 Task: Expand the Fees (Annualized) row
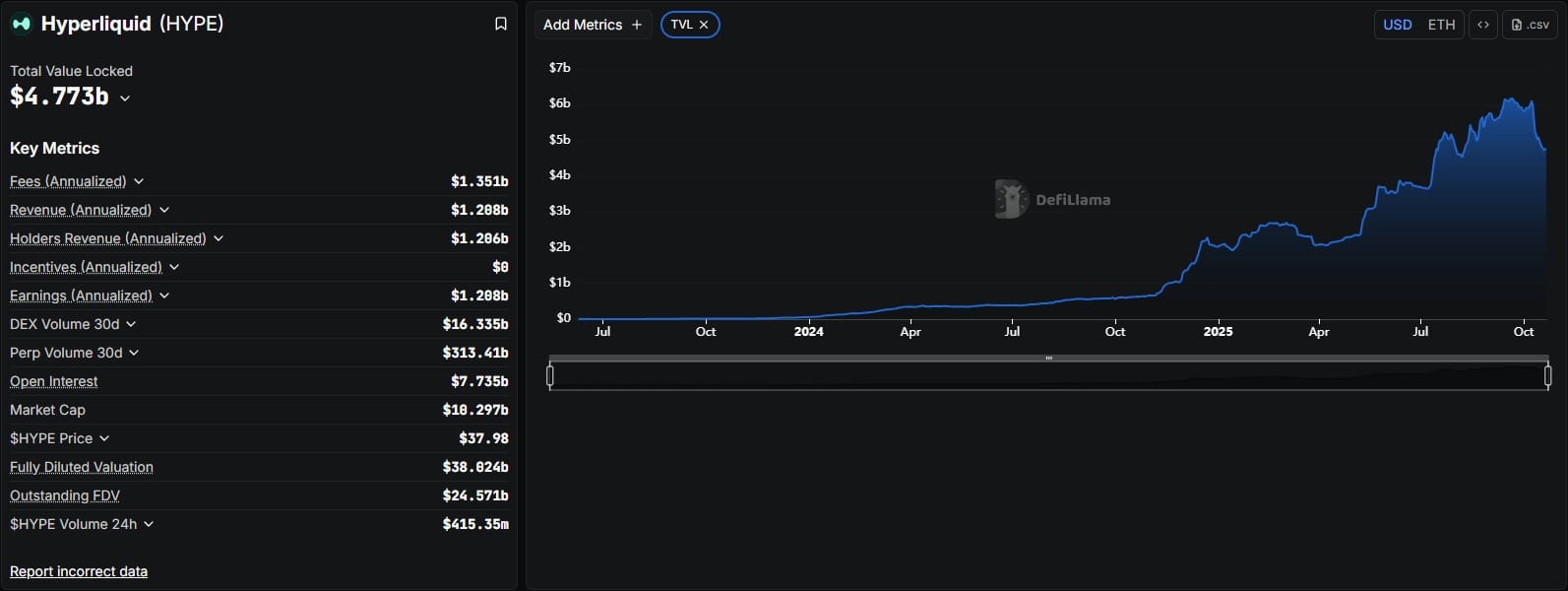(x=139, y=181)
